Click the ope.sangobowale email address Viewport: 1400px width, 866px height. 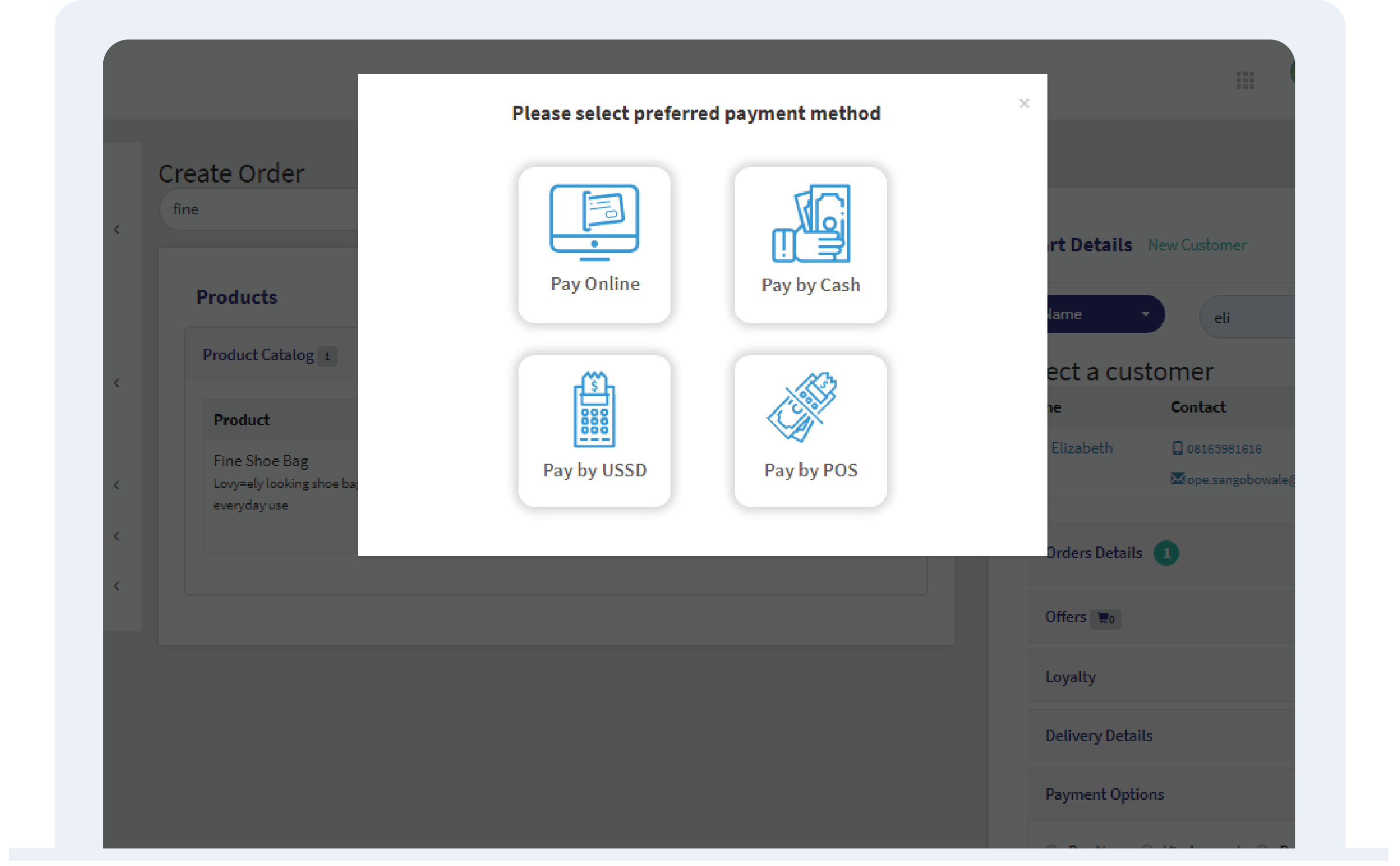[x=1240, y=481]
